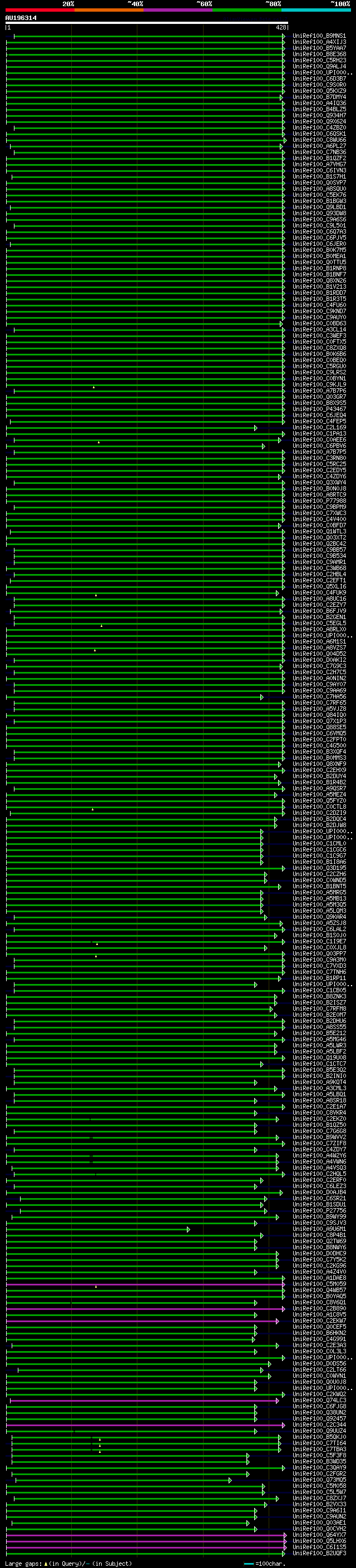356x1568 pixels.
Task: Click the UniRef100_A4IQ36 entry
Action: click(319, 103)
